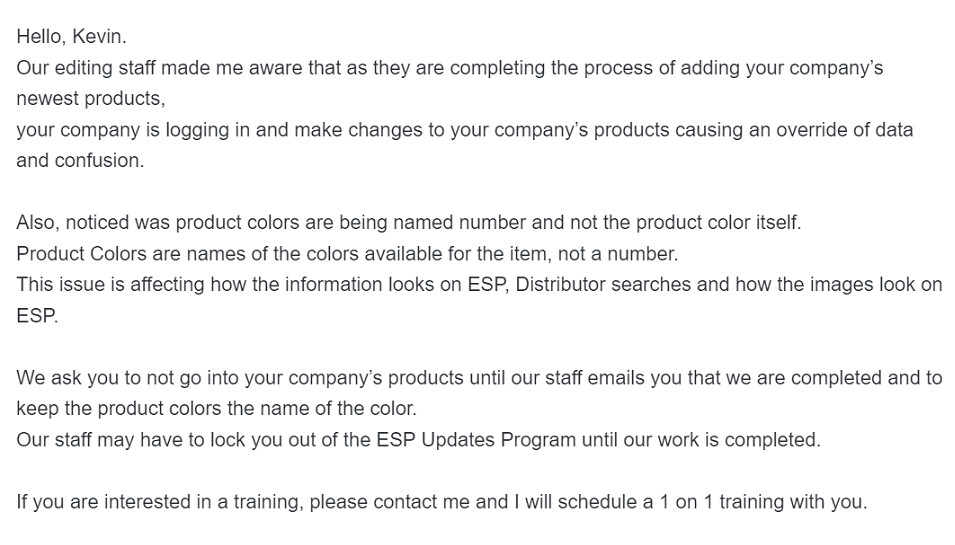The image size is (955, 545).
Task: Click 'Product Colors' at the line start
Action: (82, 254)
